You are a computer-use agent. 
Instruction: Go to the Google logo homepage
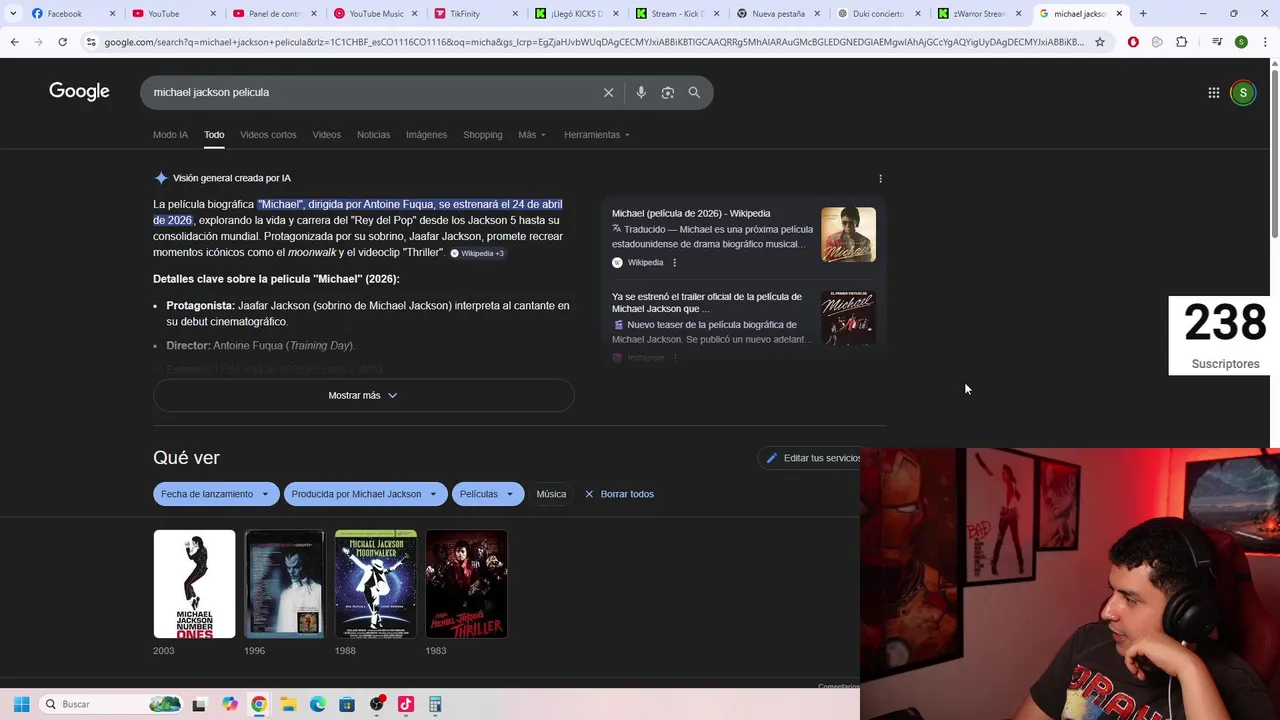[x=79, y=92]
